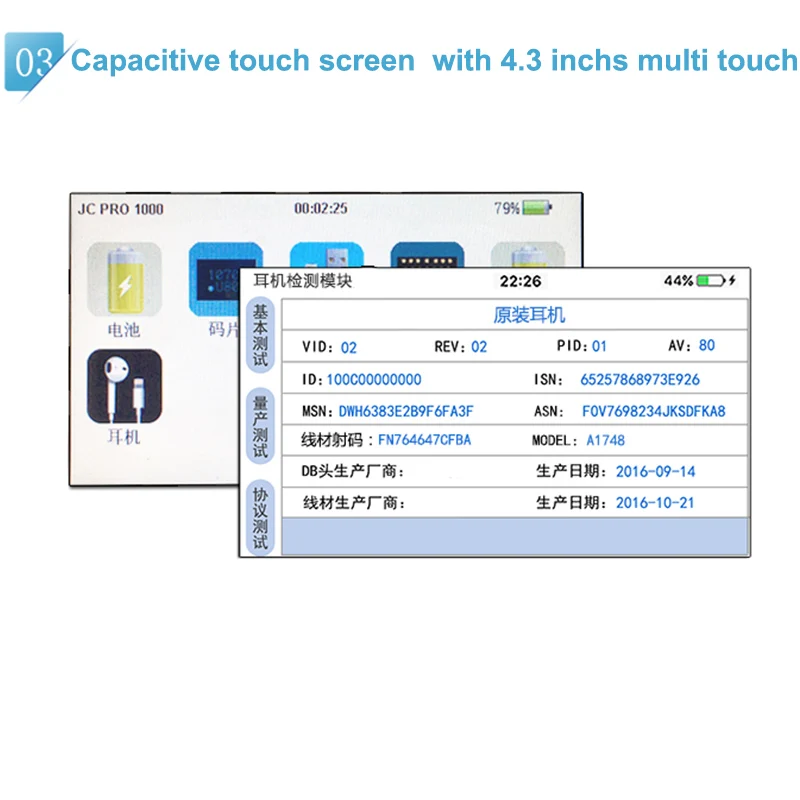Click the 03 step badge at top

tap(34, 62)
